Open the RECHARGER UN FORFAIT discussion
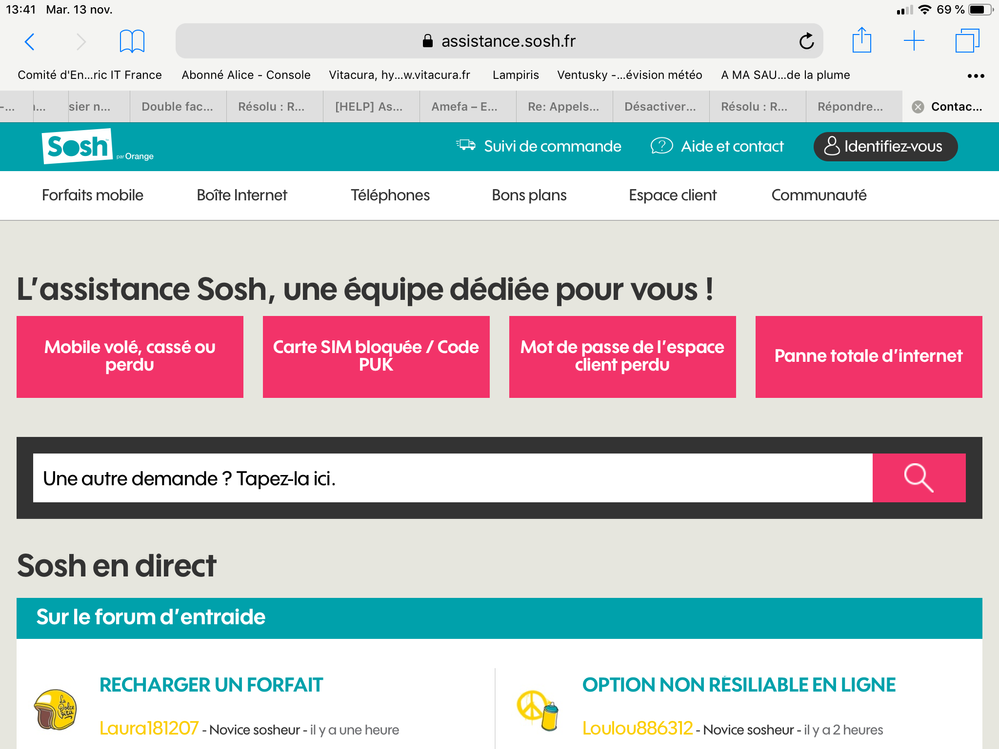 210,685
